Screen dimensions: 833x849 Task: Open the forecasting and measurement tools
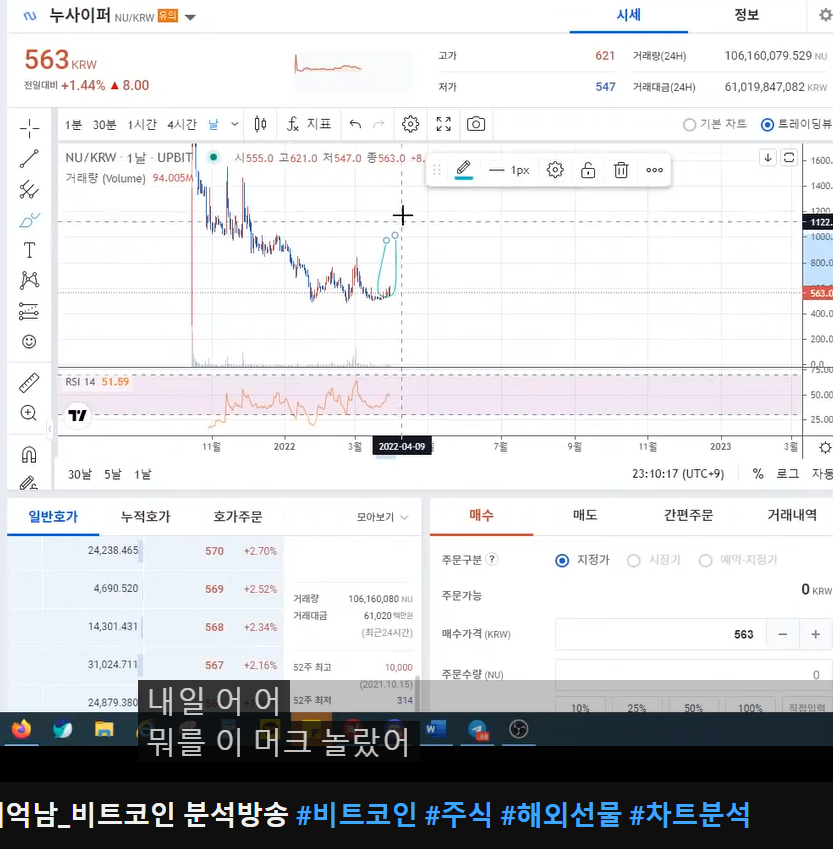click(29, 311)
